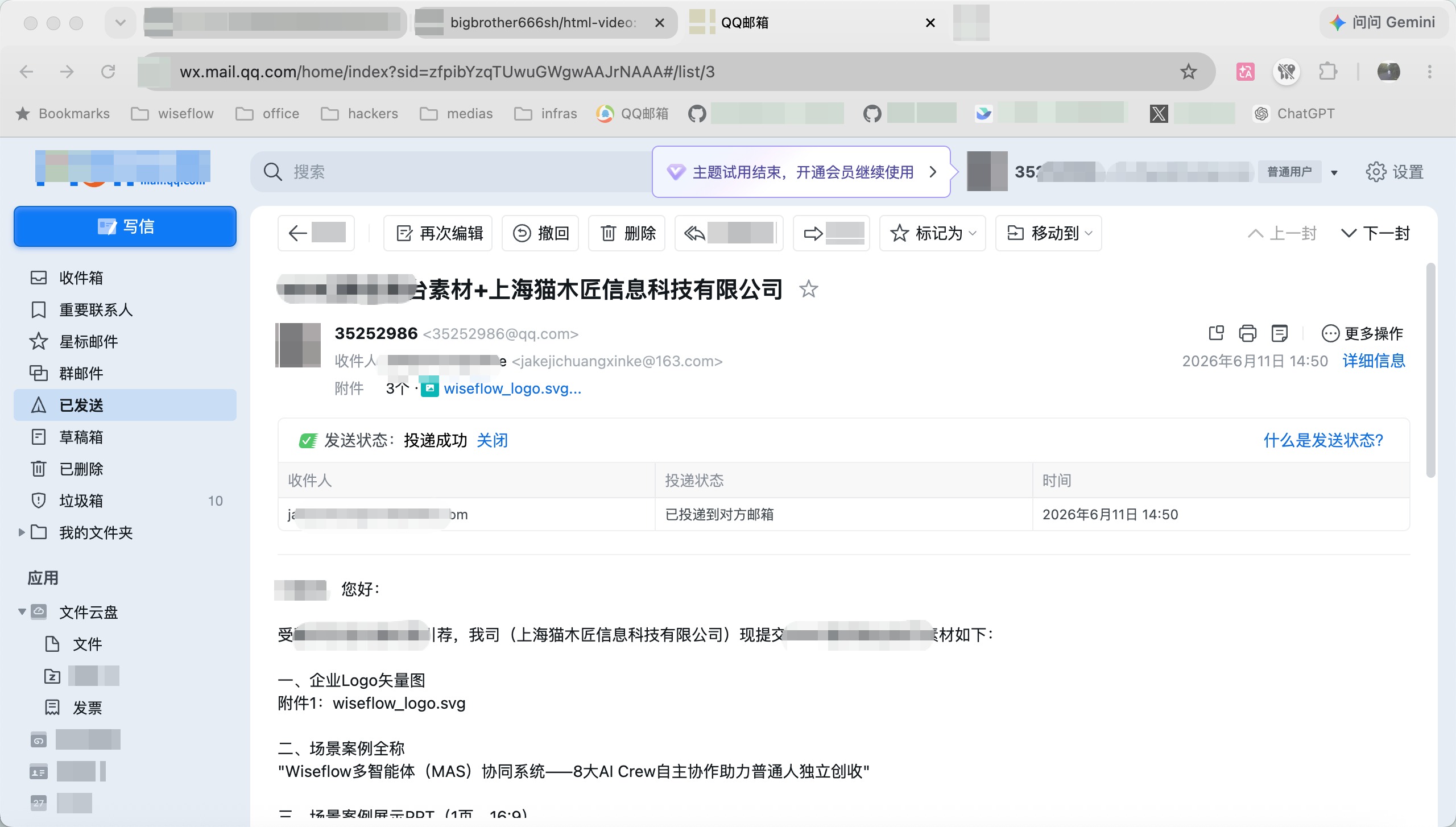Open medias bookmarks folder
This screenshot has width=1456, height=827.
click(456, 114)
